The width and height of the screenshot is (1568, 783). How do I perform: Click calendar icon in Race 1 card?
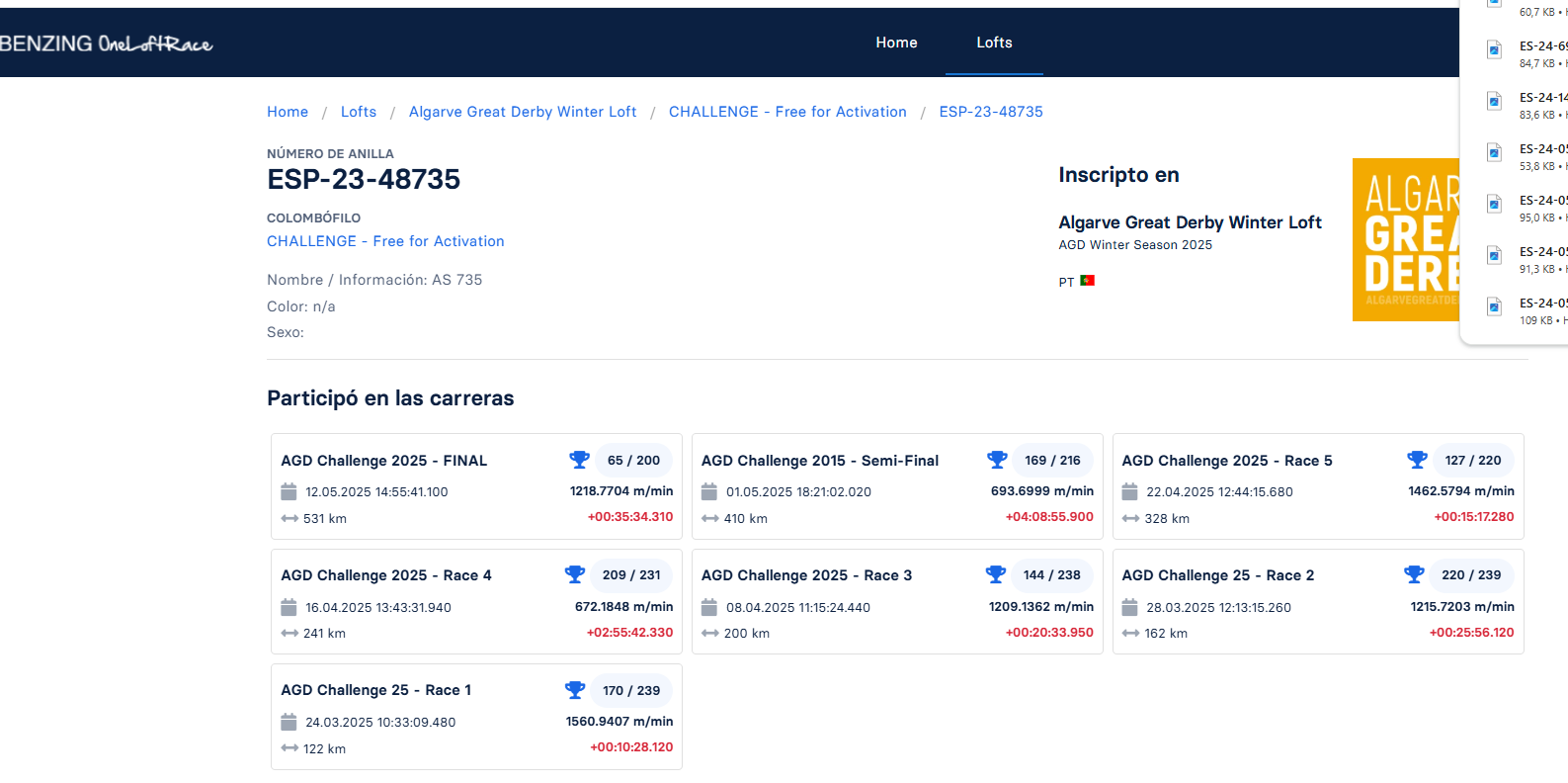point(289,722)
